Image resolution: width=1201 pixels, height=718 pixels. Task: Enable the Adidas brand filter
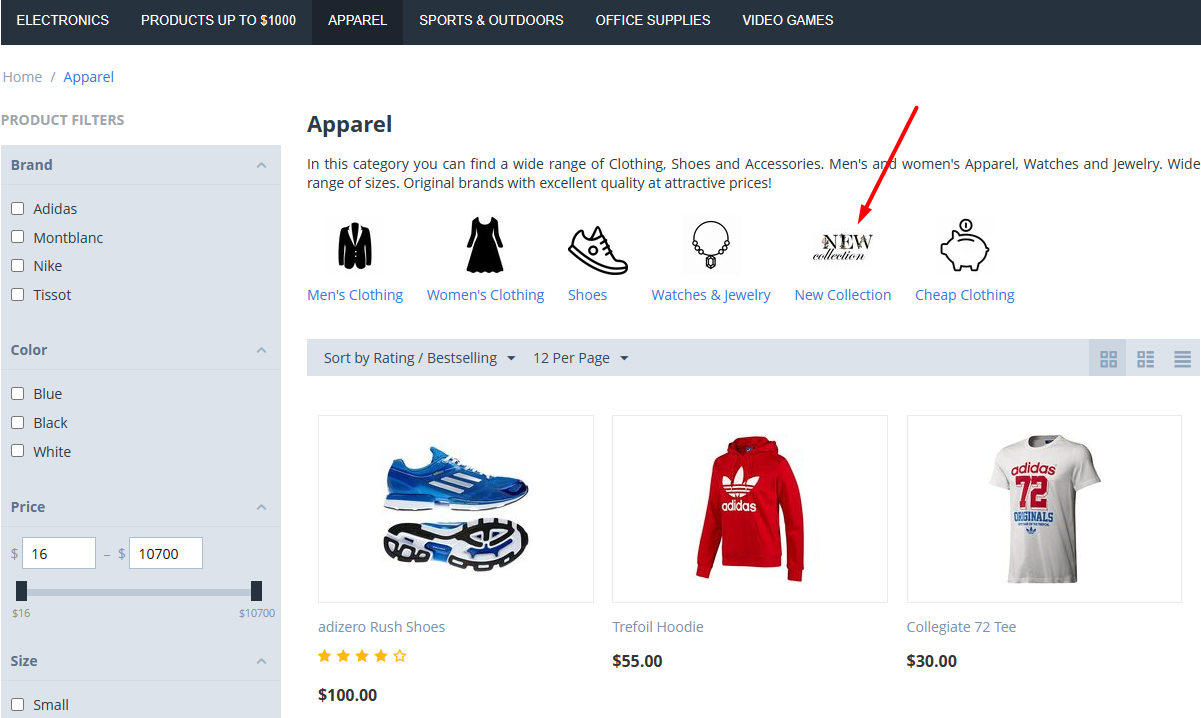17,208
